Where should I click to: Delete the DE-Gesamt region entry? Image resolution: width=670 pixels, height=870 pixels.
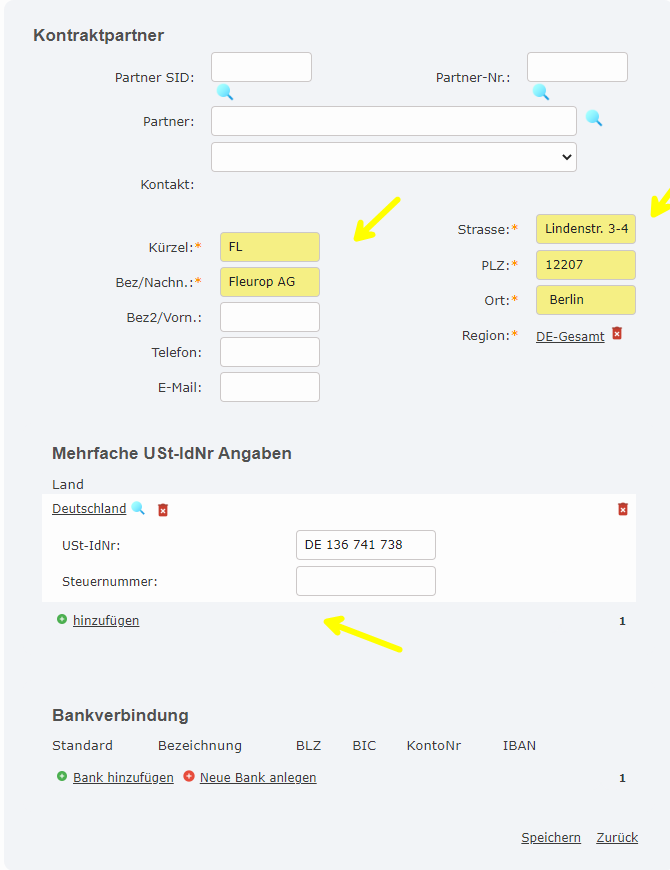pyautogui.click(x=617, y=333)
